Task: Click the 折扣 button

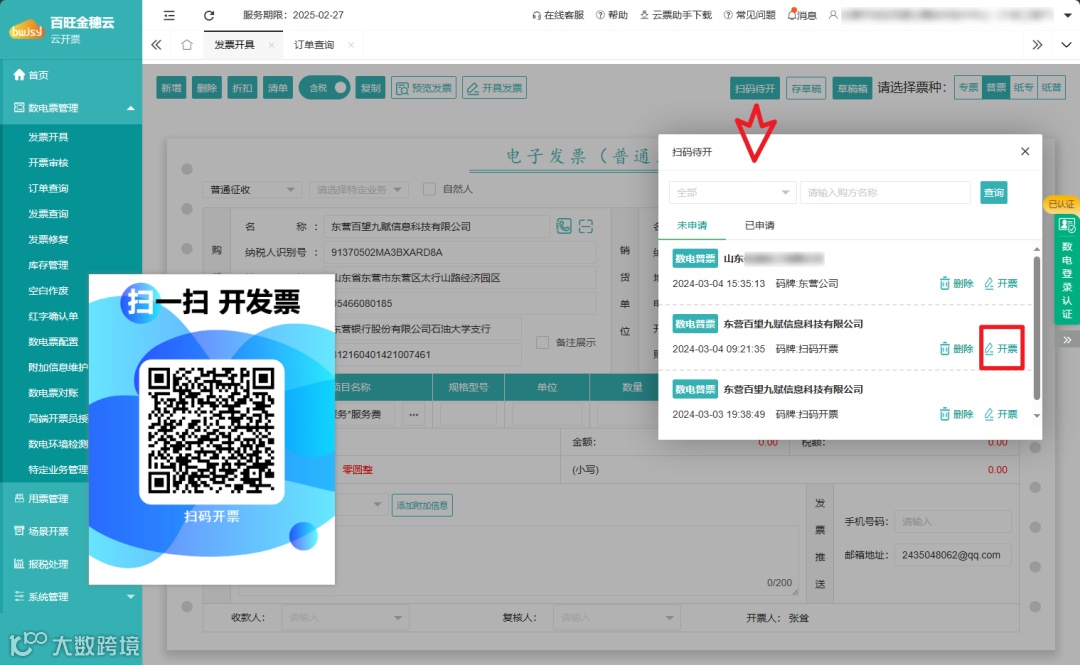Action: pyautogui.click(x=242, y=88)
